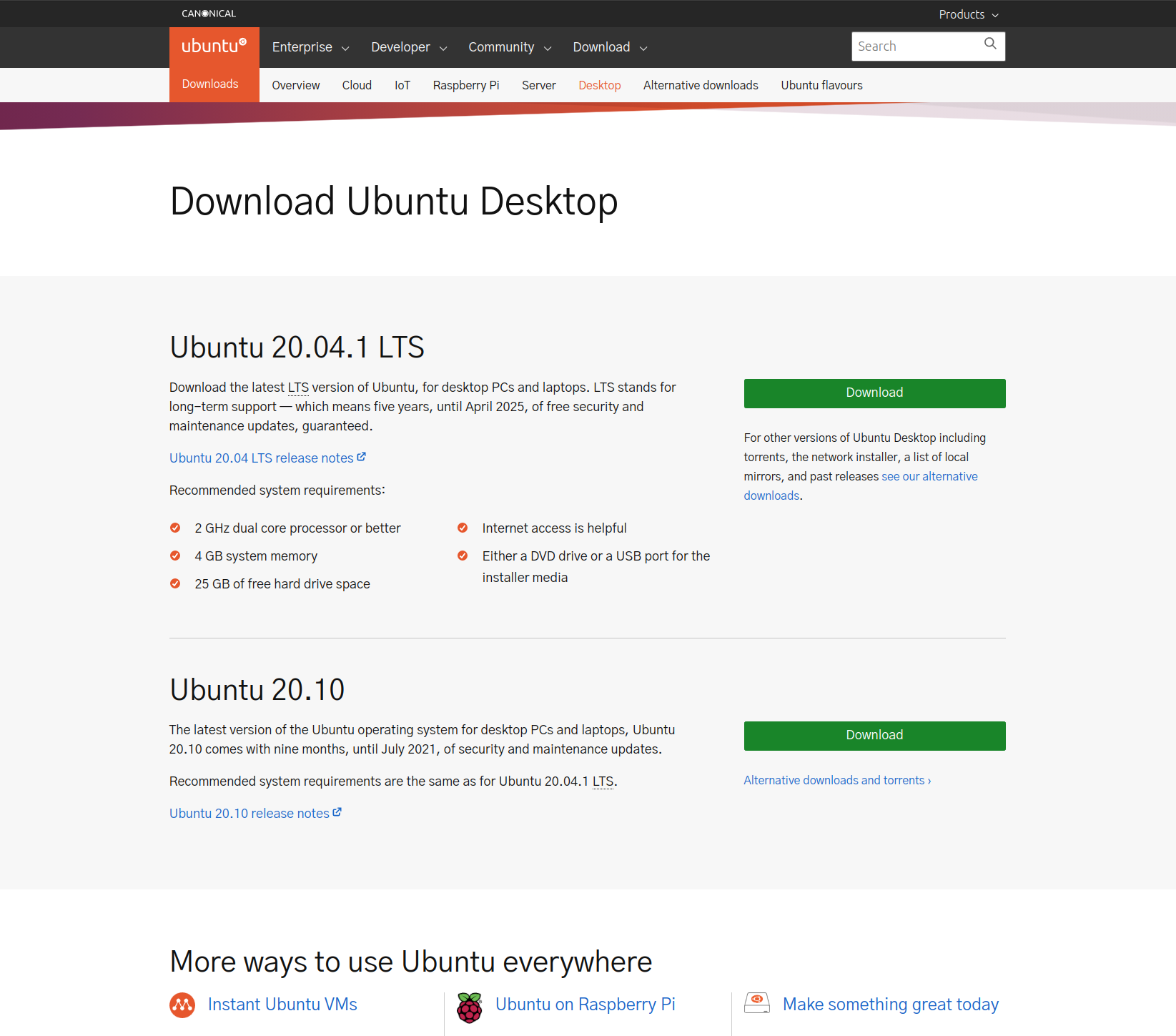The image size is (1176, 1036).
Task: Expand the Community menu
Action: pos(510,47)
